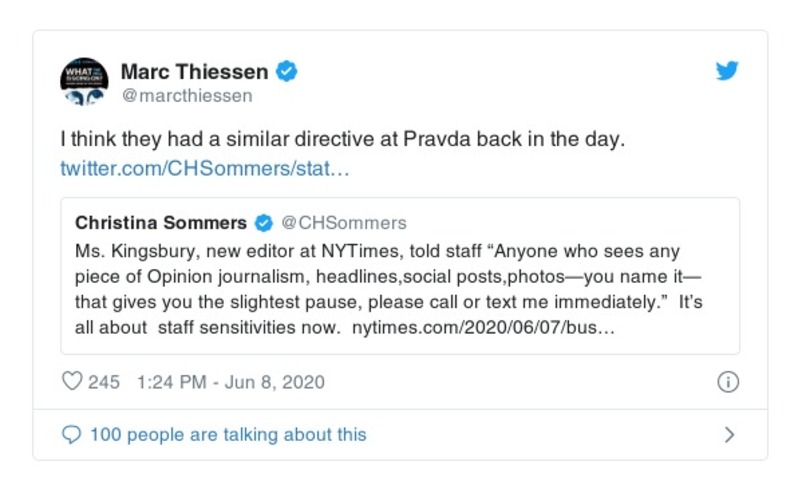Screen dimensions: 798x493
Task: Visit the @marcthiessen handle
Action: pos(186,96)
